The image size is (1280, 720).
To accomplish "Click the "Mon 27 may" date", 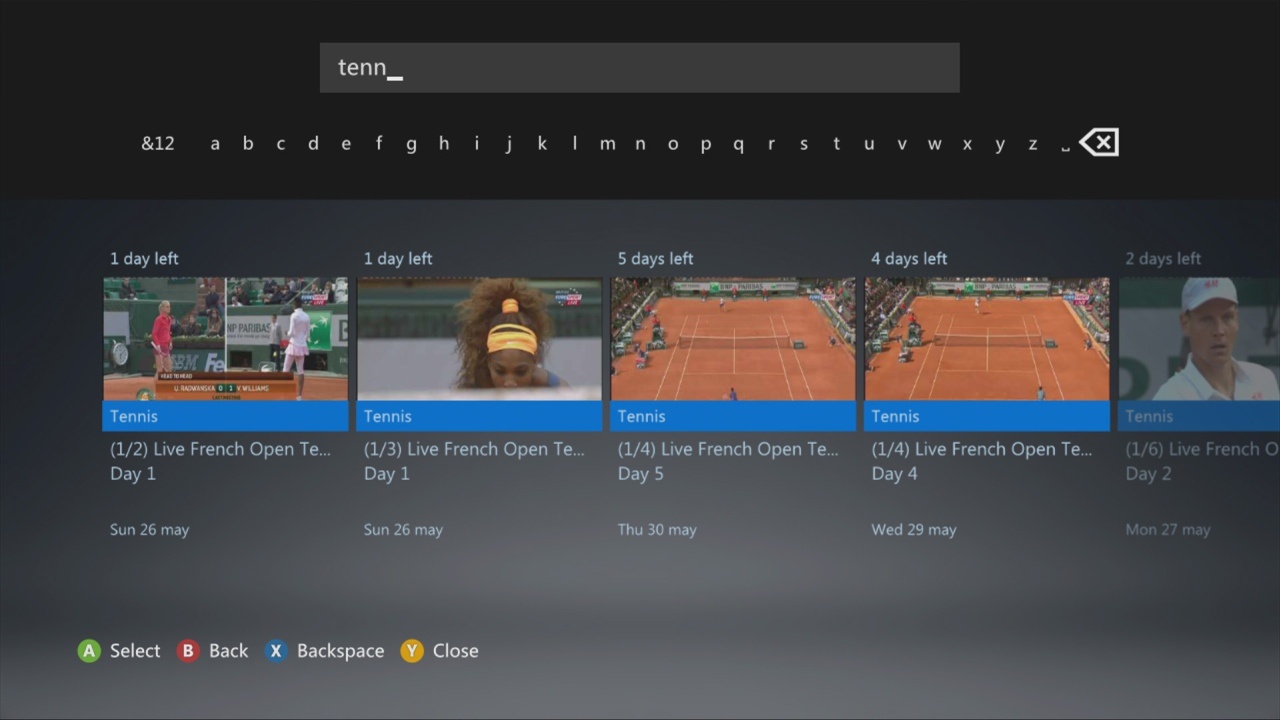I will coord(1168,530).
